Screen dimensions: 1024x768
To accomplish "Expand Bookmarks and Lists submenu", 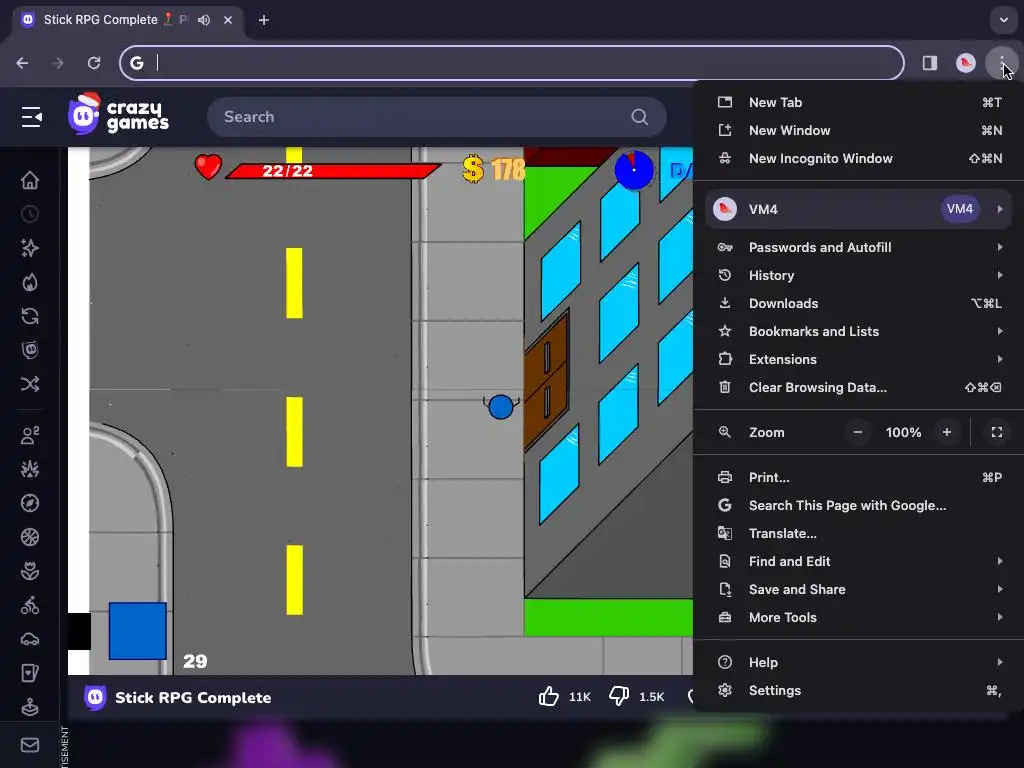I will [x=1000, y=331].
